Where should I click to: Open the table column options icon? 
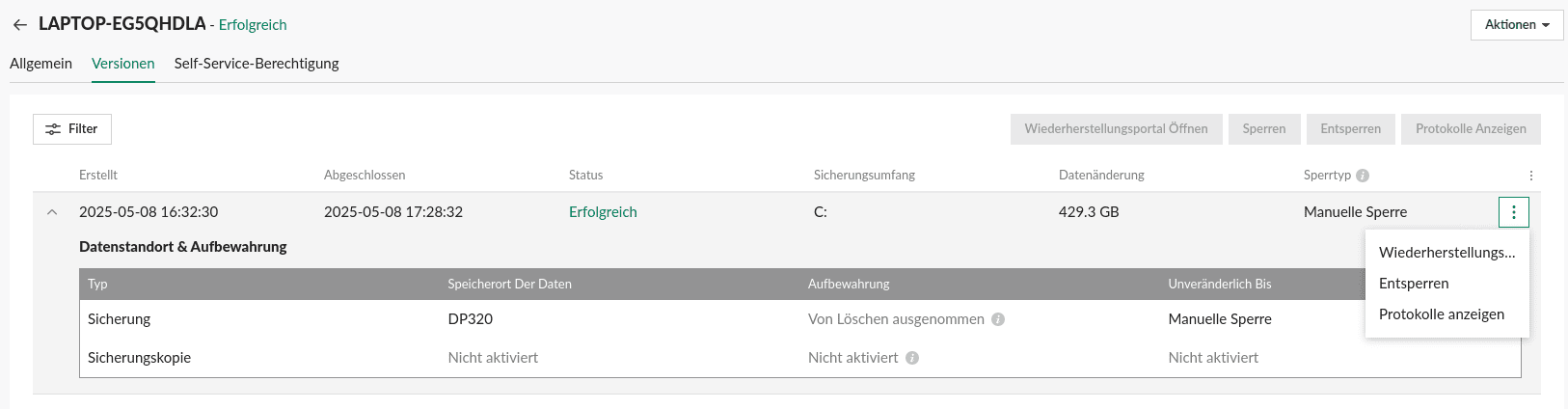click(1530, 176)
